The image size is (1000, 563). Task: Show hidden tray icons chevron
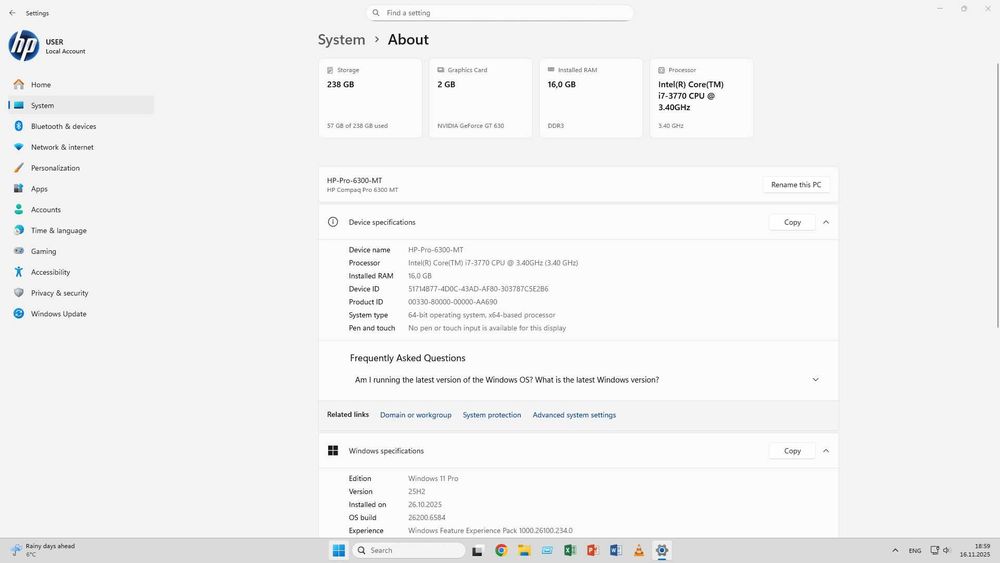(895, 550)
